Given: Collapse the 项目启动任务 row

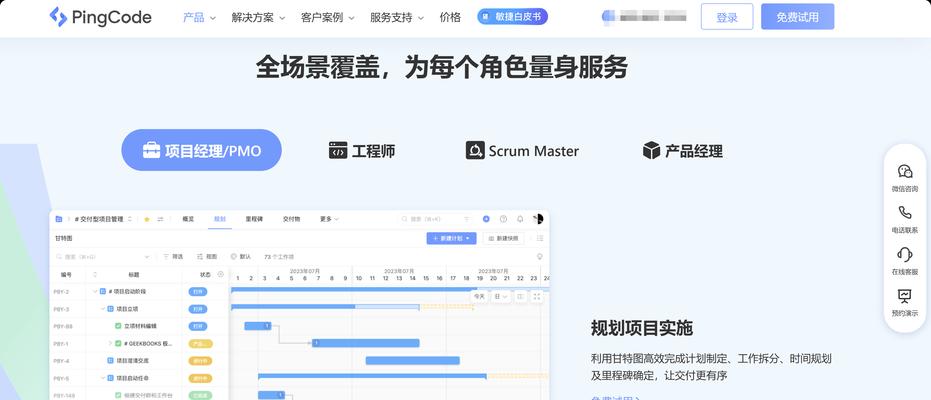Looking at the screenshot, I should tap(103, 377).
